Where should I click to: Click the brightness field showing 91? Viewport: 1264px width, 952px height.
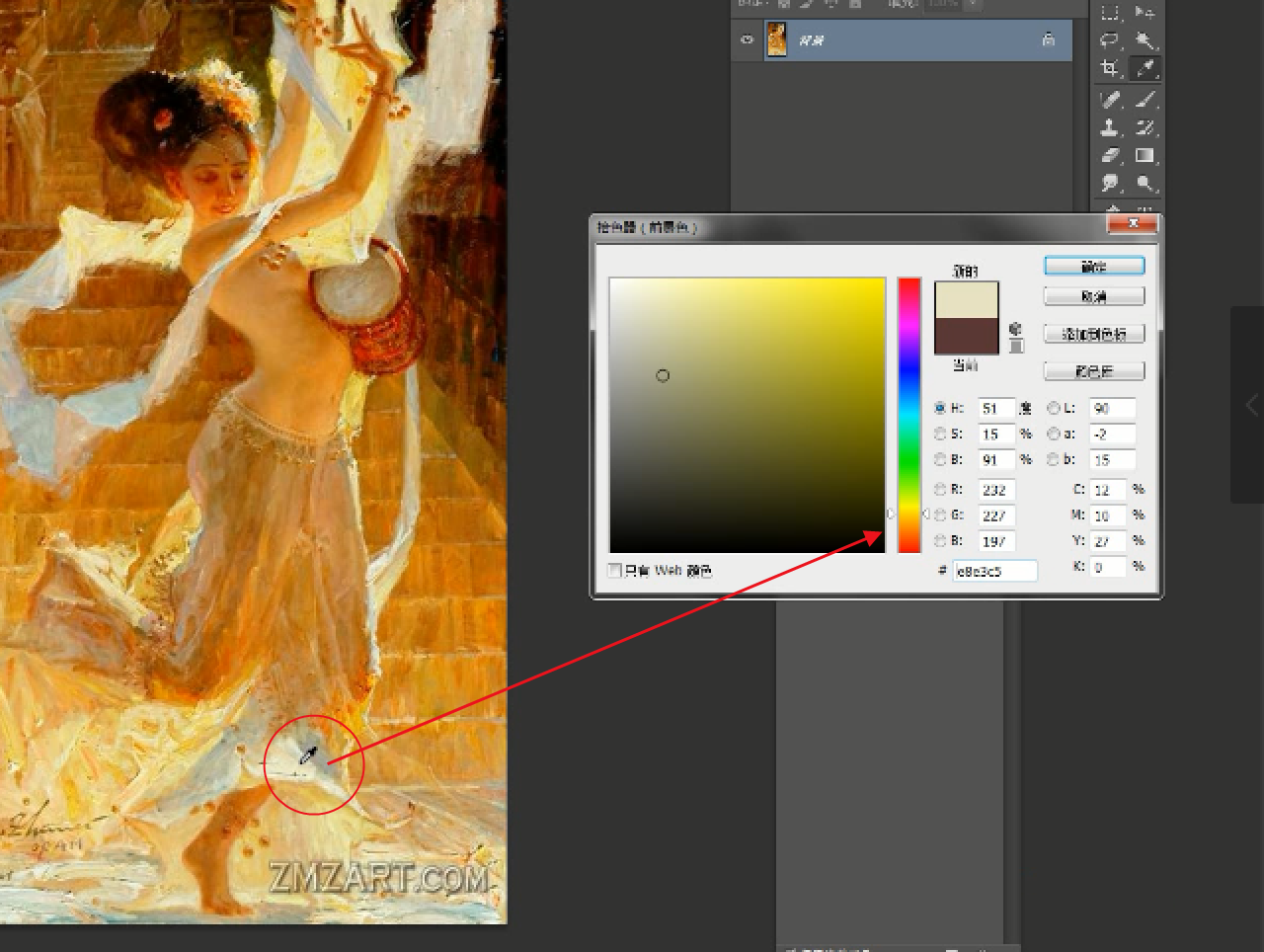coord(996,459)
